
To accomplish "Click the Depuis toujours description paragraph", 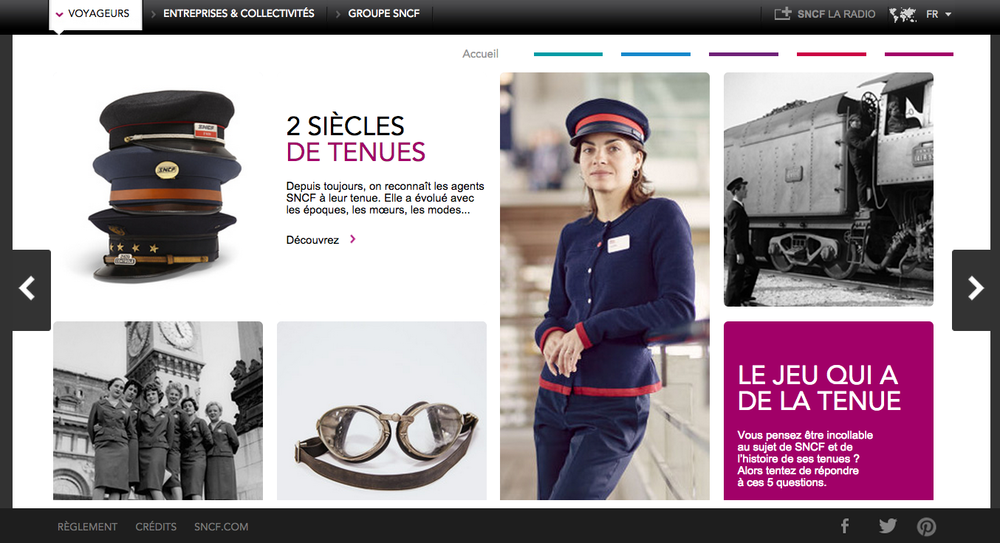I will pos(385,198).
